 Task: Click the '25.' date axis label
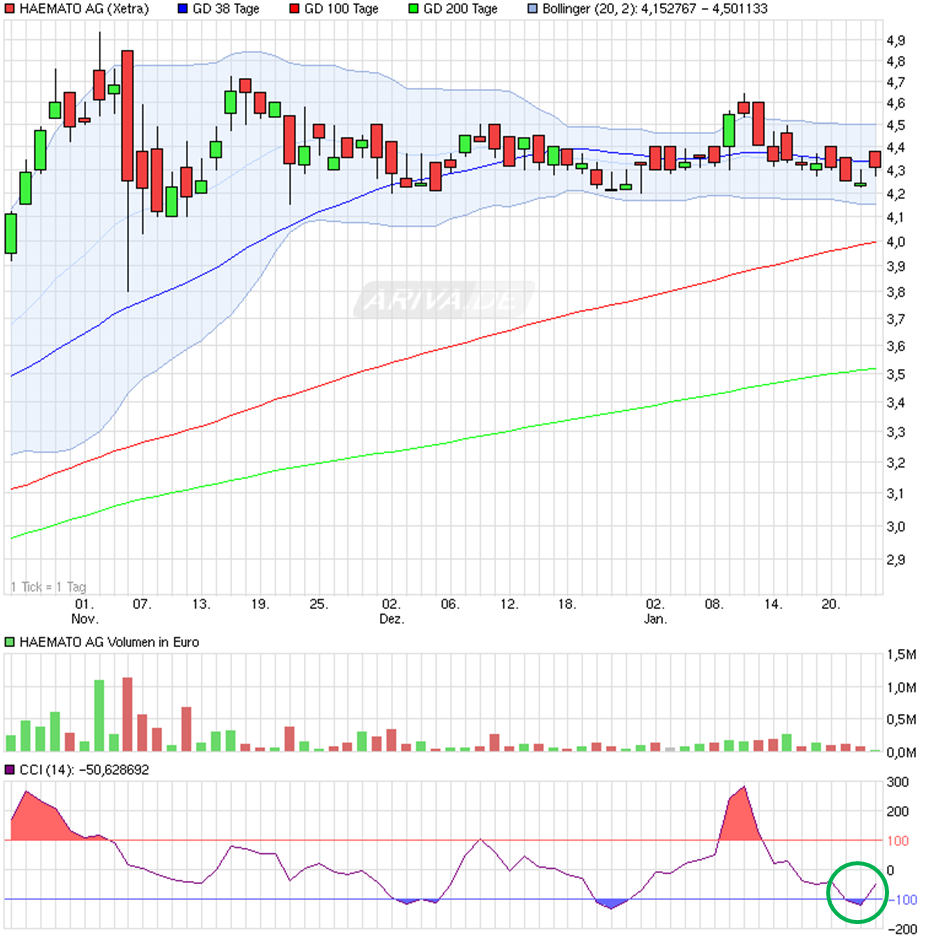coord(319,604)
